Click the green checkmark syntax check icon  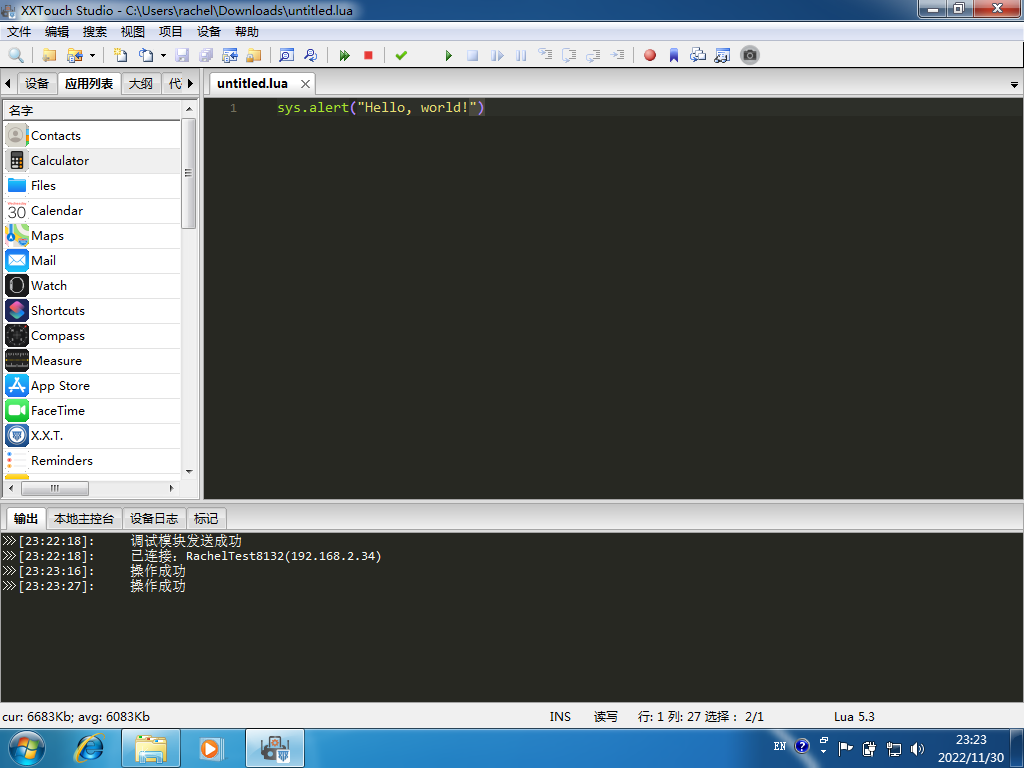tap(401, 56)
